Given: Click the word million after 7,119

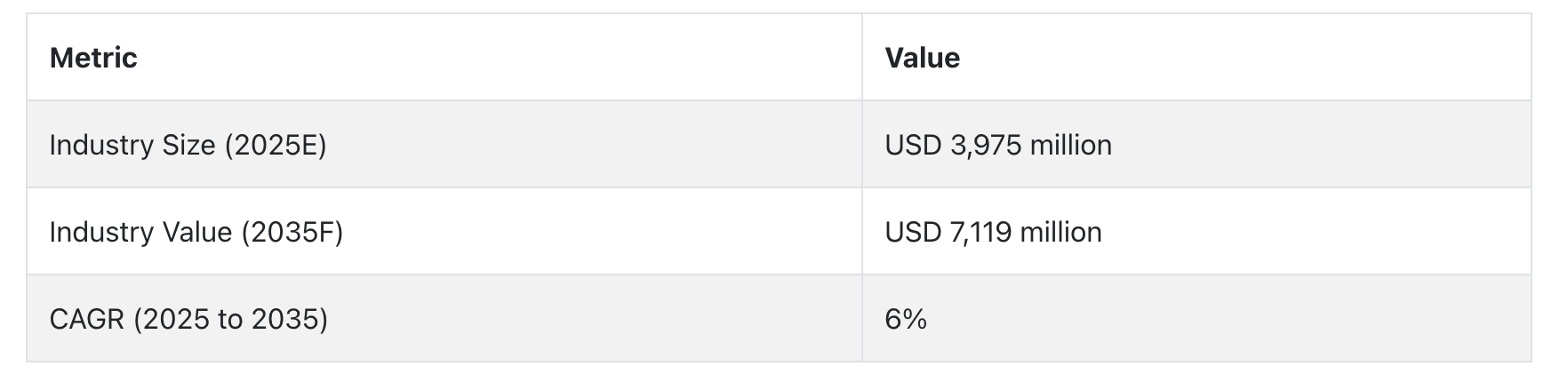Looking at the screenshot, I should [x=1060, y=232].
